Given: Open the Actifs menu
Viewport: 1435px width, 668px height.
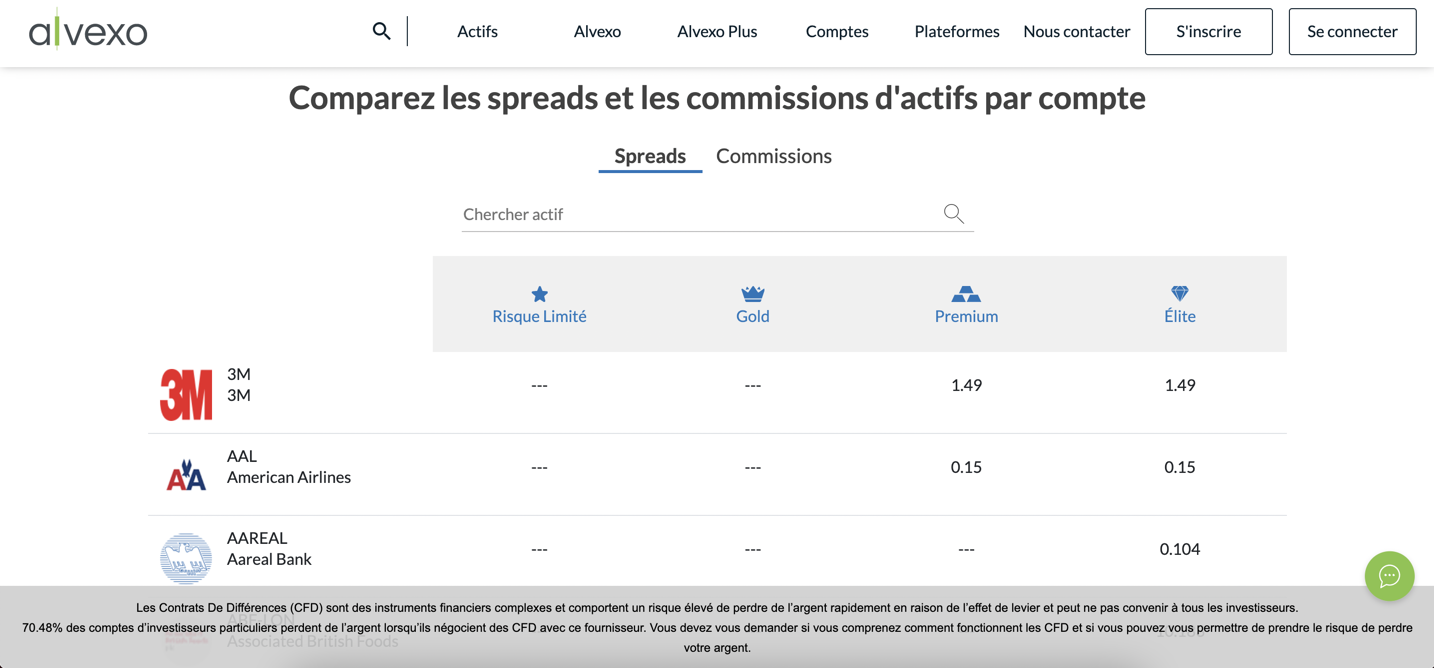Looking at the screenshot, I should (x=477, y=31).
